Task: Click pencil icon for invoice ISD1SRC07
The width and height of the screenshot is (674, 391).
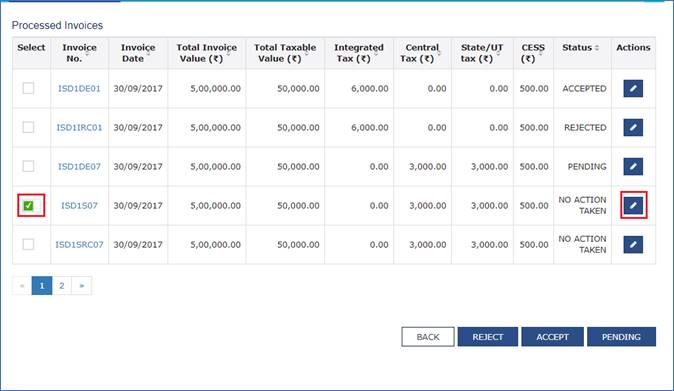Action: pos(633,244)
